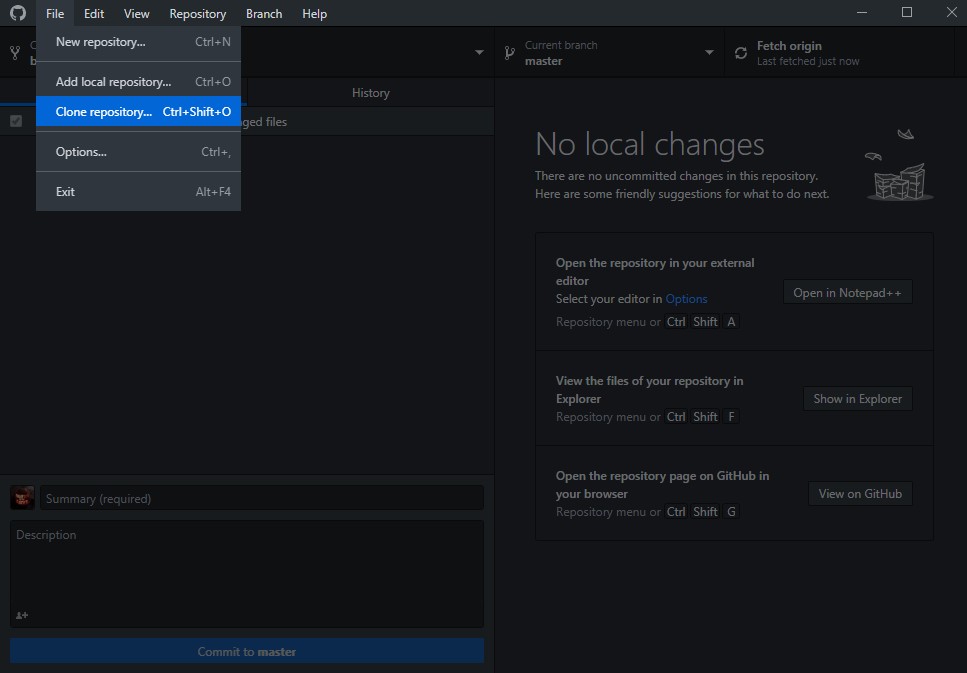Viewport: 967px width, 673px height.
Task: Click the Show in Explorer button
Action: click(x=857, y=399)
